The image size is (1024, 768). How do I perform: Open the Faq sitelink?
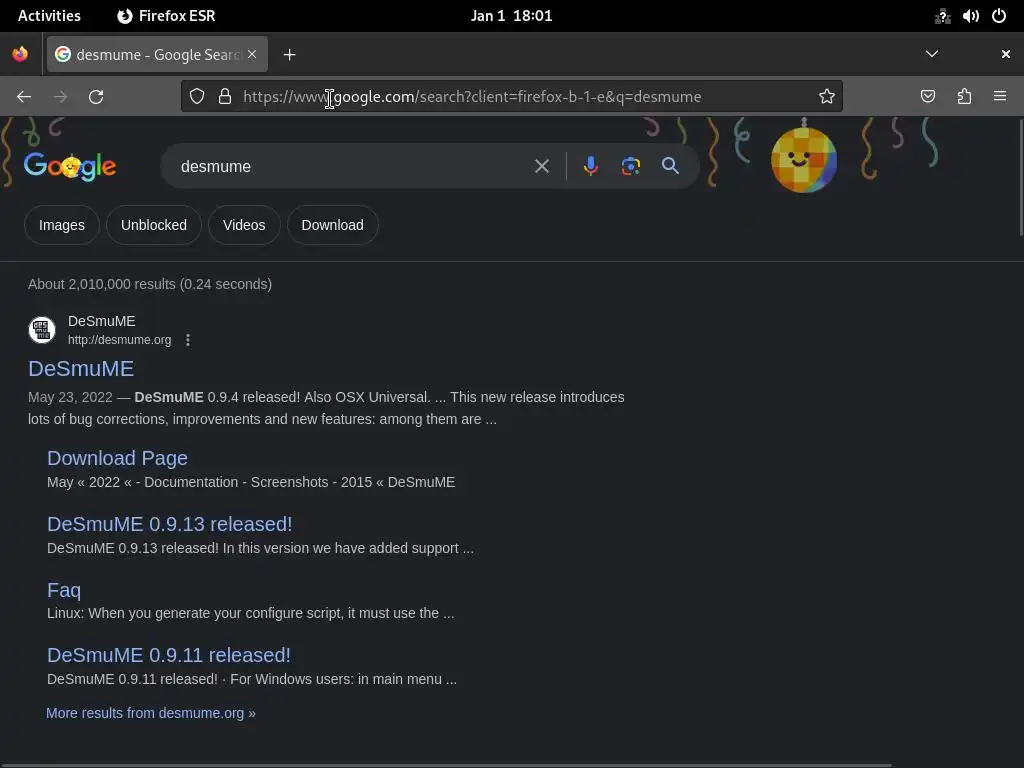64,590
